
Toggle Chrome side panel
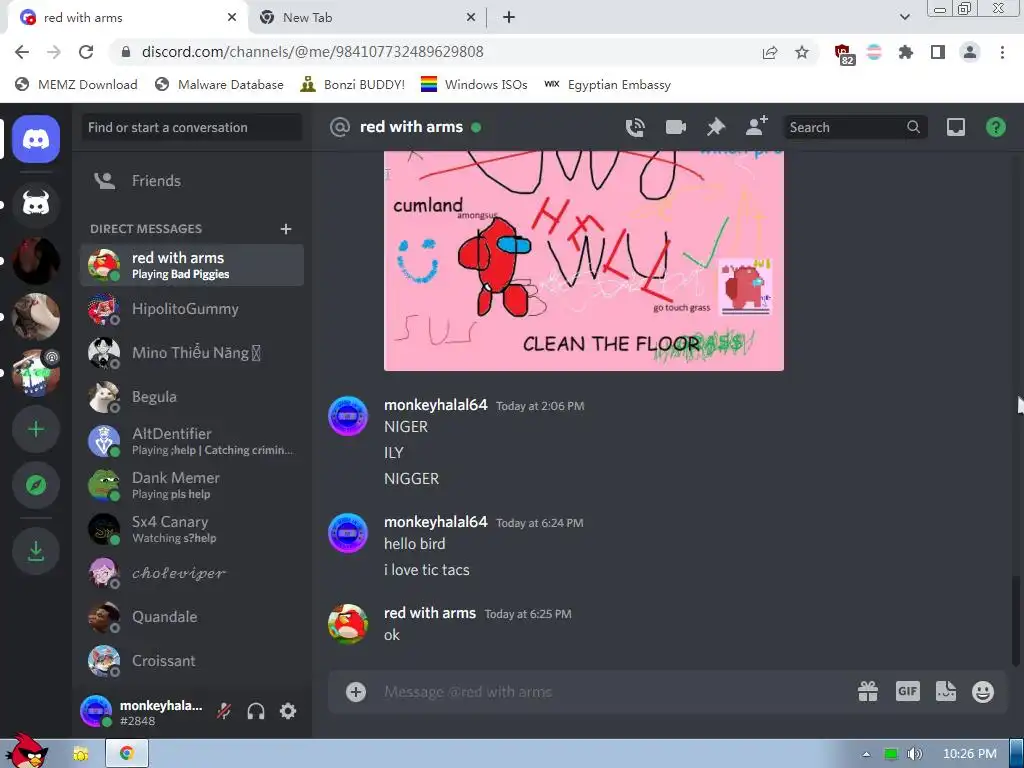click(x=938, y=52)
